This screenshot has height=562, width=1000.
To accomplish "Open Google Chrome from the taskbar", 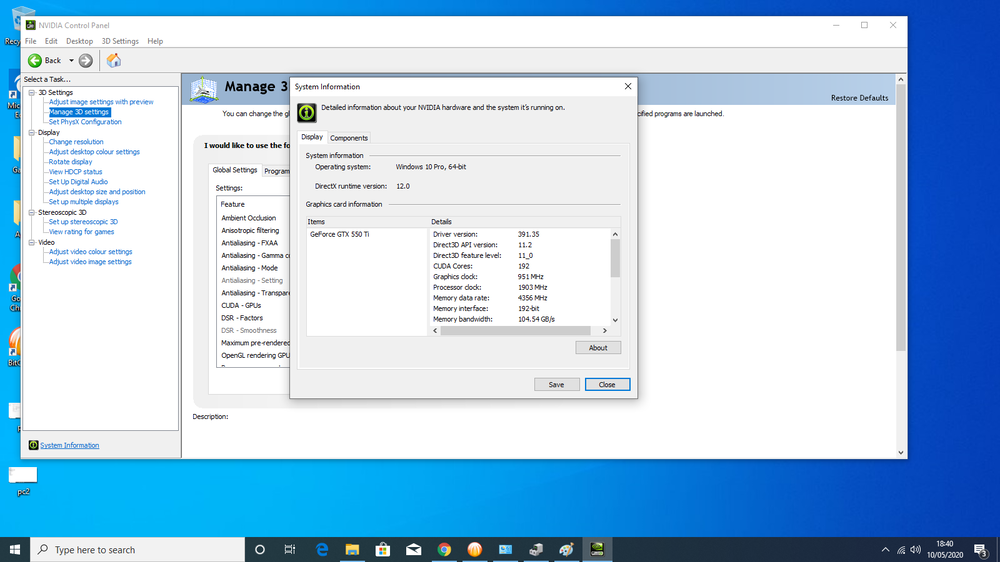I will (x=444, y=549).
